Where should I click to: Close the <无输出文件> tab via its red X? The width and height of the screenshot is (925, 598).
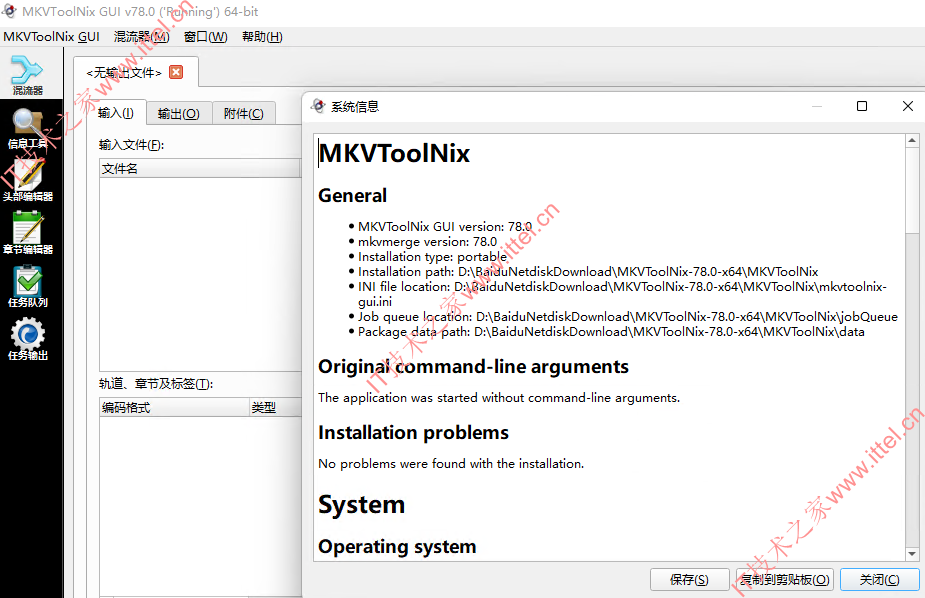click(x=176, y=72)
